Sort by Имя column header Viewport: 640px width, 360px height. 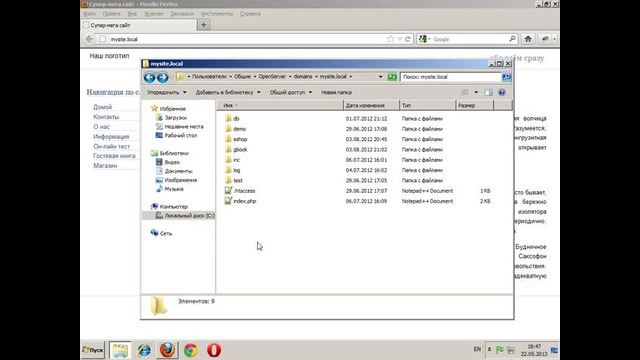point(280,105)
